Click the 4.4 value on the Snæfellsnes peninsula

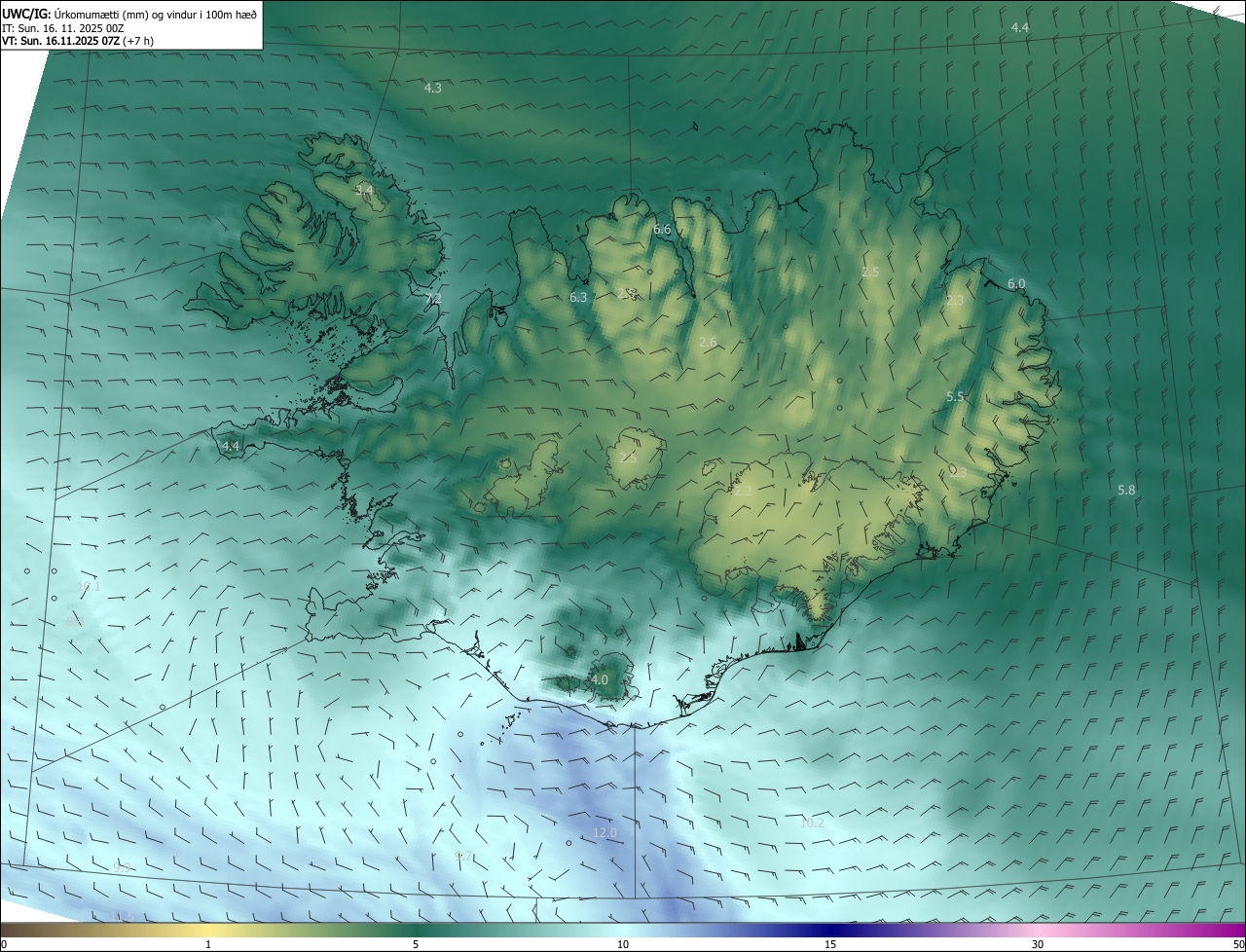pyautogui.click(x=231, y=446)
